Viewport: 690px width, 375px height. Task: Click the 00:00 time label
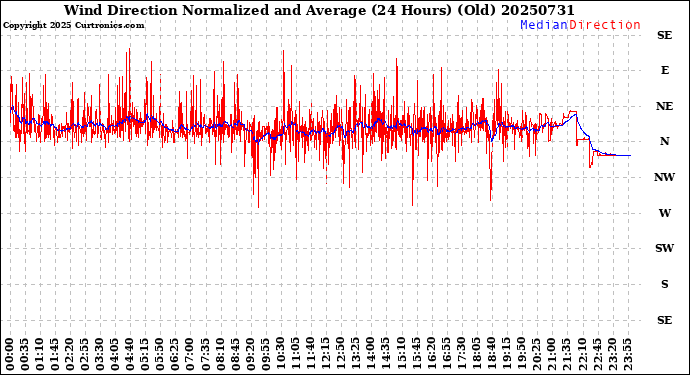(x=10, y=354)
